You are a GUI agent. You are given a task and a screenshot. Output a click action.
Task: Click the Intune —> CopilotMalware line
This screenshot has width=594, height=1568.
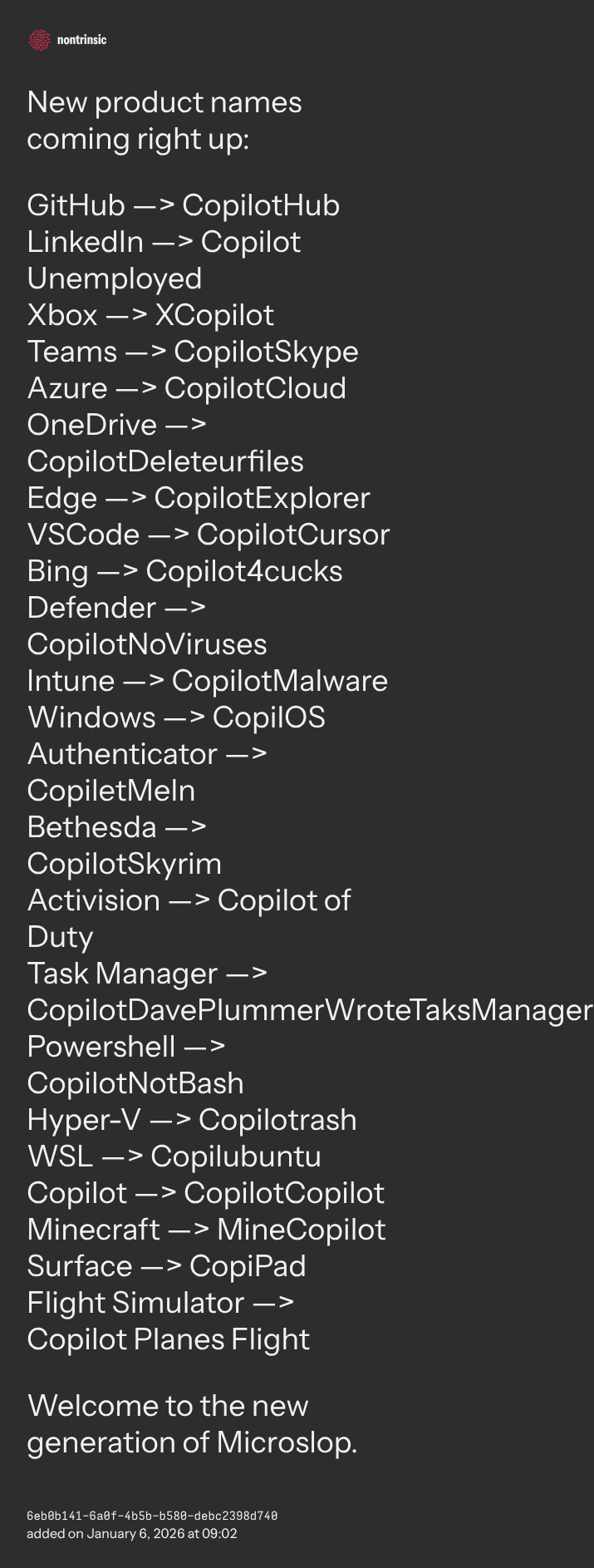(x=207, y=681)
